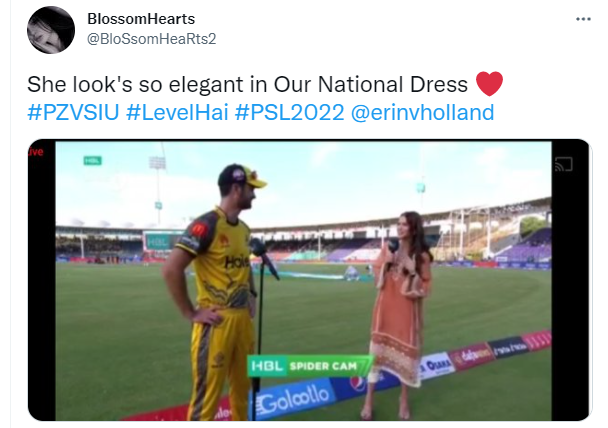608x428 pixels.
Task: Open the #PSL2022 hashtag link
Action: [289, 112]
